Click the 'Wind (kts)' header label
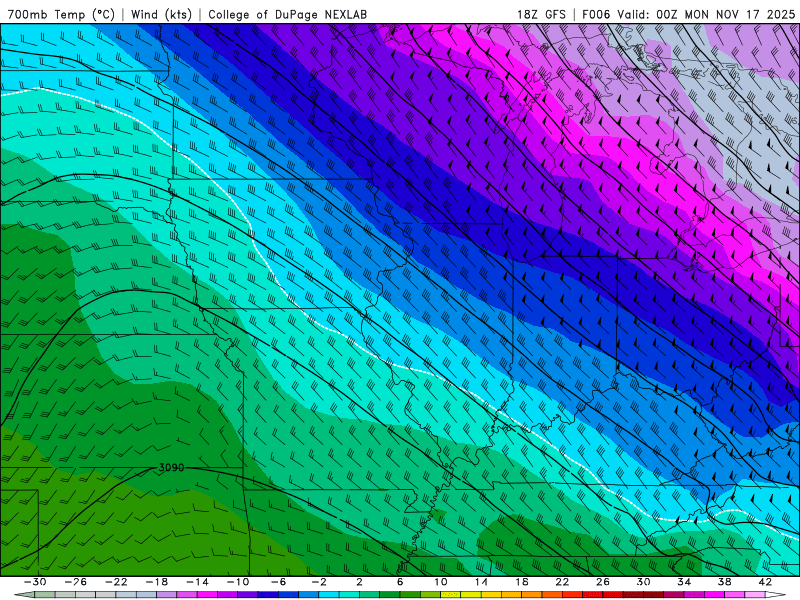 click(161, 14)
